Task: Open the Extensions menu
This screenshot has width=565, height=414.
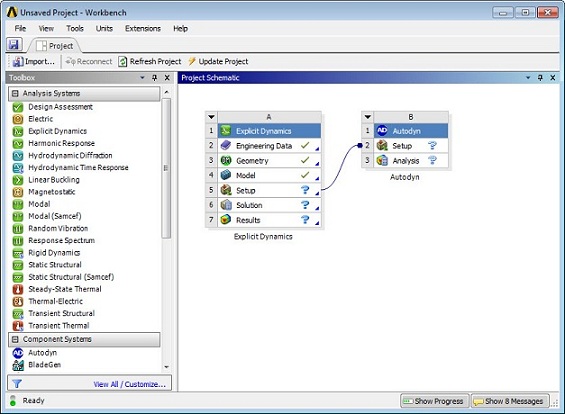Action: (143, 28)
